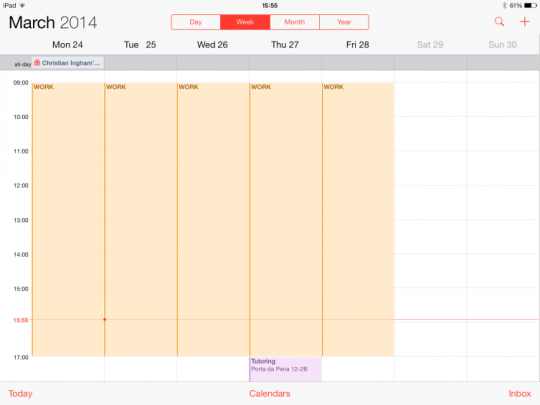The image size is (540, 405).
Task: Open the Inbox
Action: [520, 394]
